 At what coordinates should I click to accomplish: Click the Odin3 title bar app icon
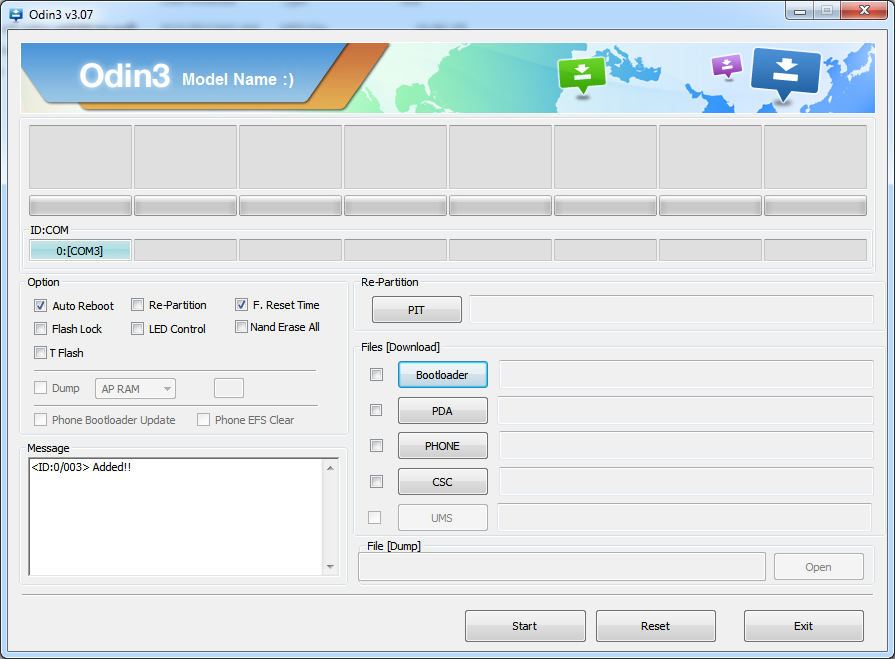click(16, 14)
